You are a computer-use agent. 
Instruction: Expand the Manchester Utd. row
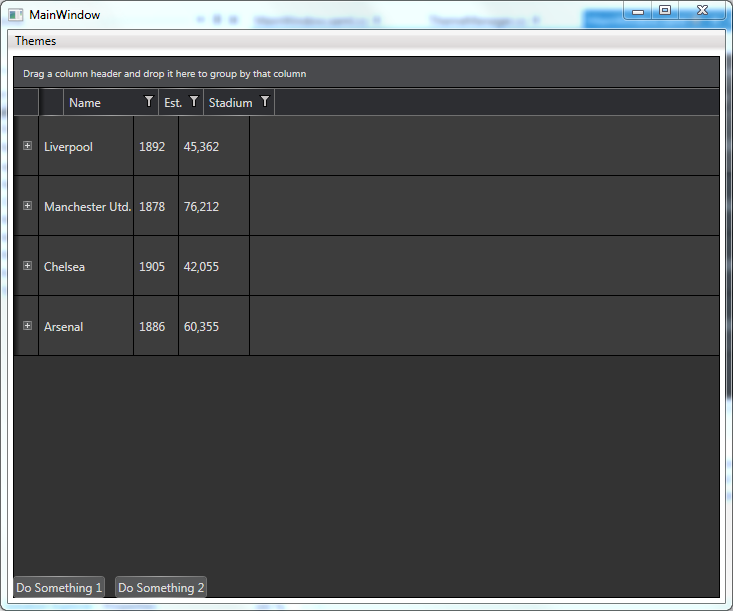point(28,206)
